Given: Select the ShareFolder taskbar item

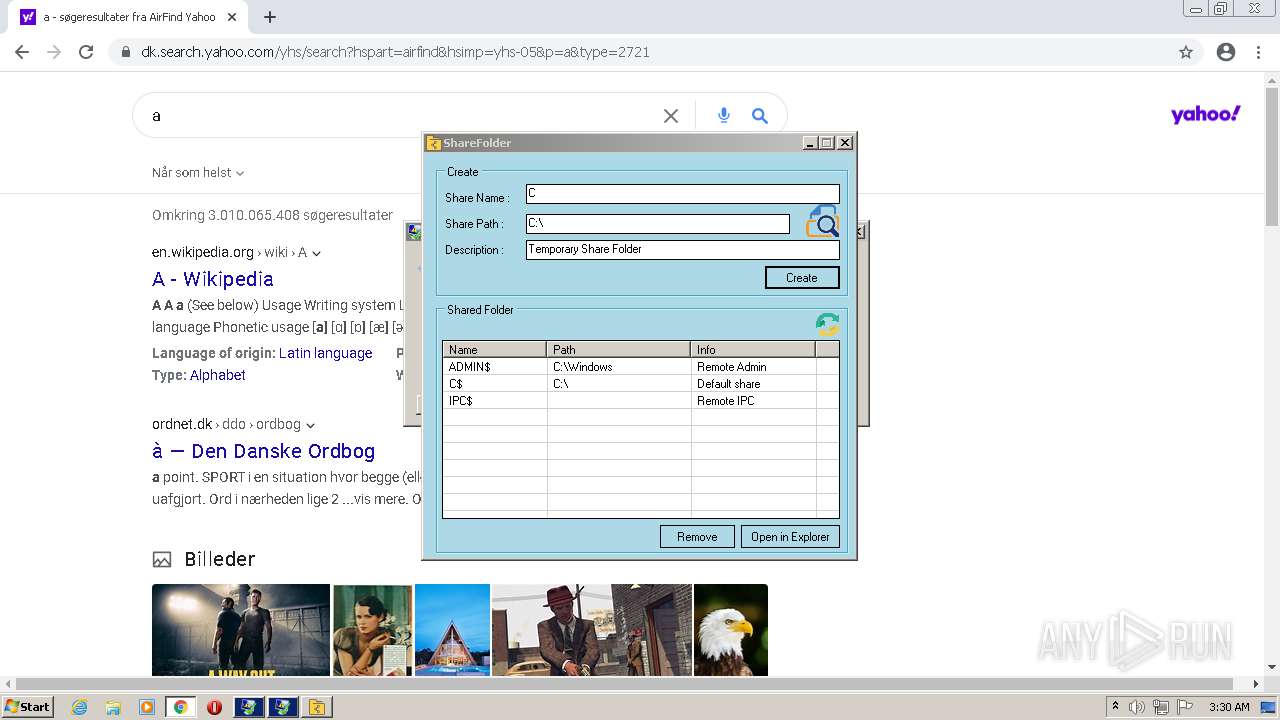Looking at the screenshot, I should click(317, 707).
